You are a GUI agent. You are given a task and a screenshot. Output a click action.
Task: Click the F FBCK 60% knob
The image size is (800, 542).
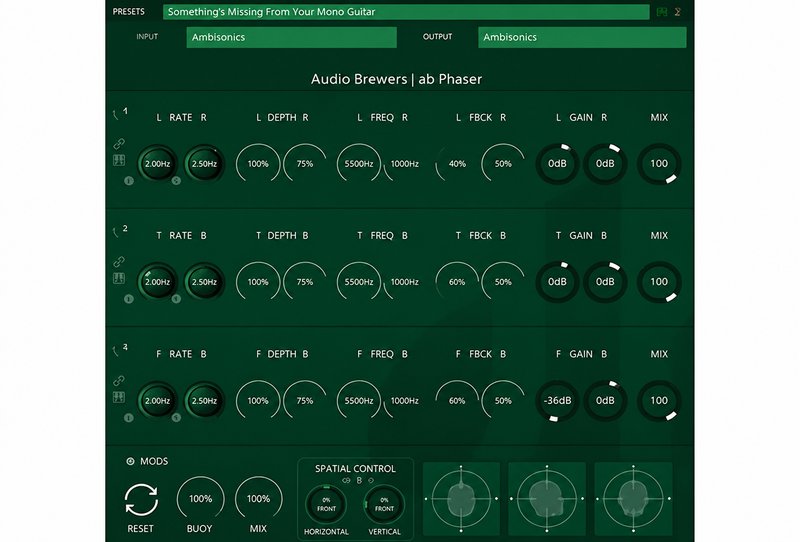[x=457, y=401]
